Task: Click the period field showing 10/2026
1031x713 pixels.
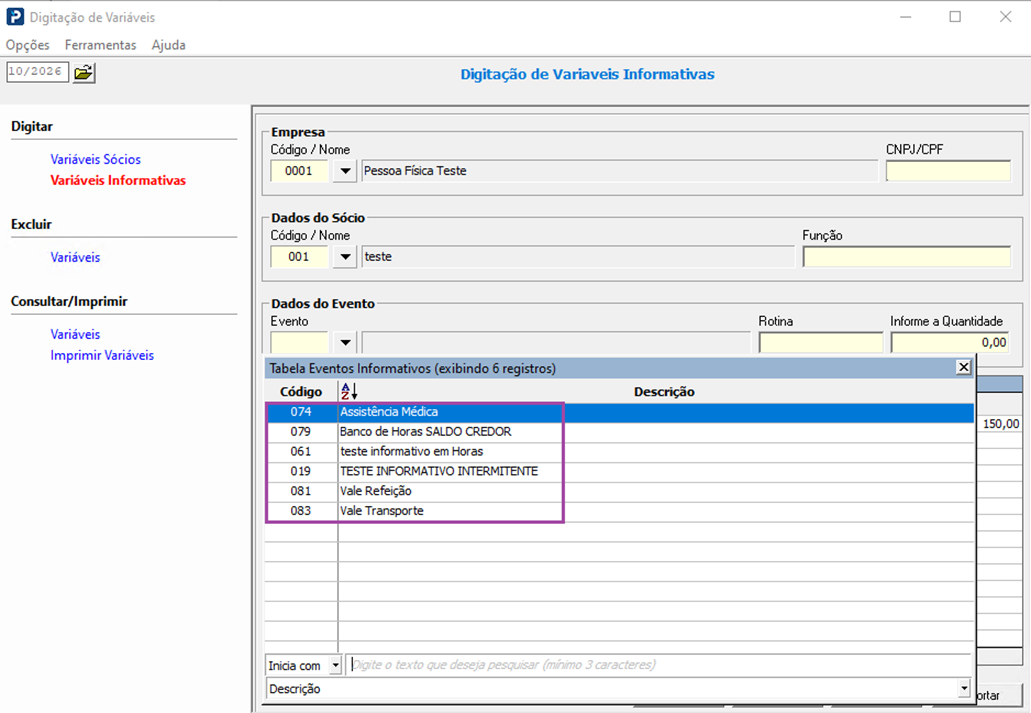Action: point(37,72)
